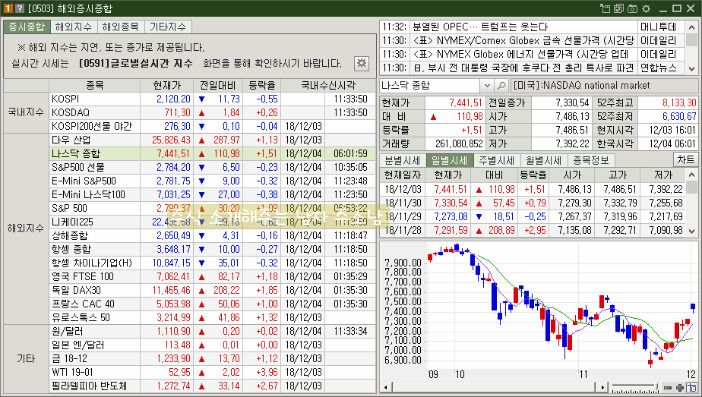Click the checklist icon in title bar
Image resolution: width=702 pixels, height=397 pixels.
pyautogui.click(x=619, y=8)
